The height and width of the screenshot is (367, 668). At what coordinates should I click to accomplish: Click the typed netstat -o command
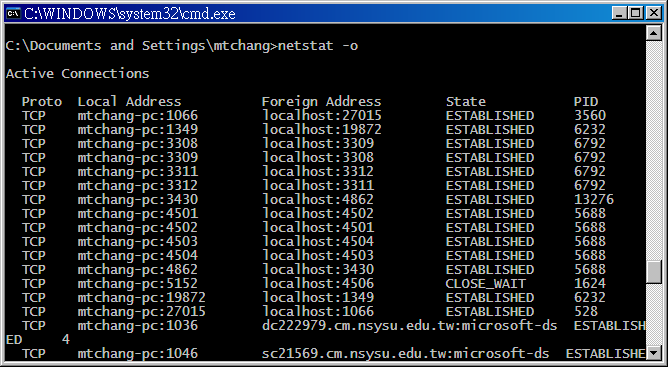318,46
